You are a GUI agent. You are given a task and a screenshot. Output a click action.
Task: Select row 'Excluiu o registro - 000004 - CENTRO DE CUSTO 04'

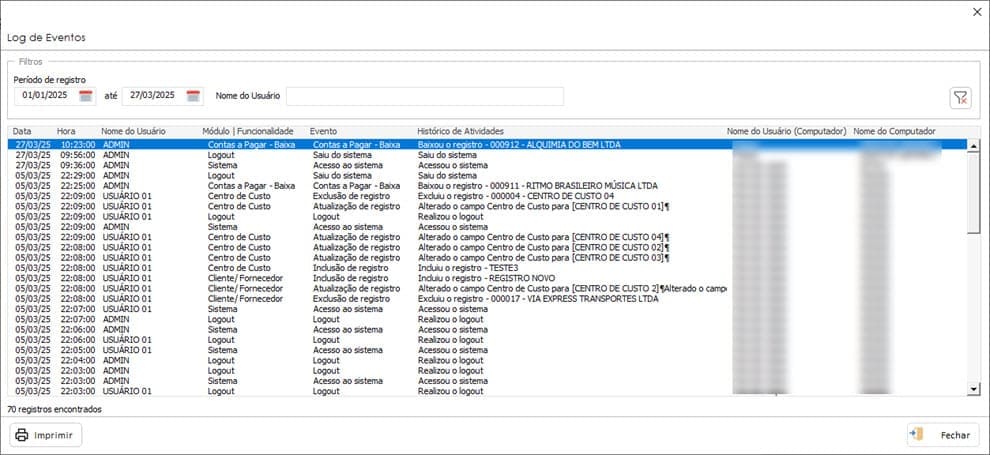(487, 196)
